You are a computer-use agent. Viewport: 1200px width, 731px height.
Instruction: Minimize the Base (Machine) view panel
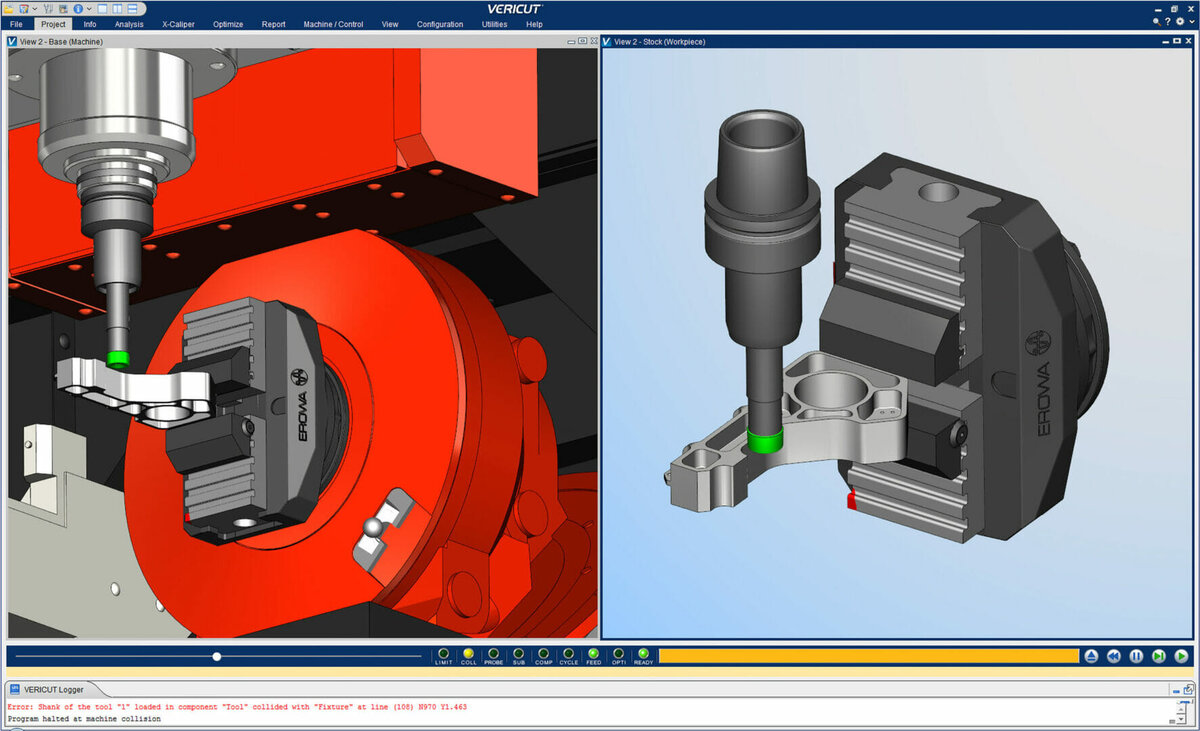(571, 42)
